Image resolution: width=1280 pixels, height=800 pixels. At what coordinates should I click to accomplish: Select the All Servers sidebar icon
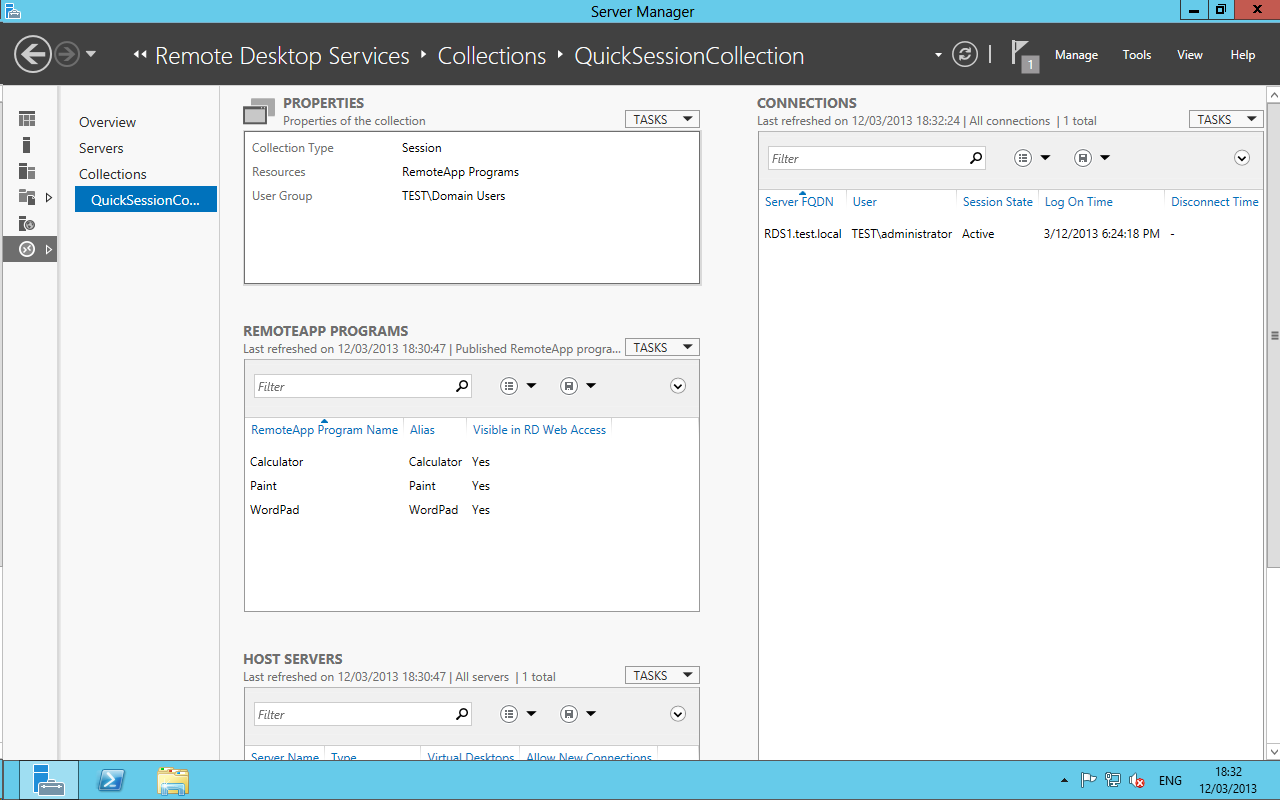pyautogui.click(x=27, y=171)
